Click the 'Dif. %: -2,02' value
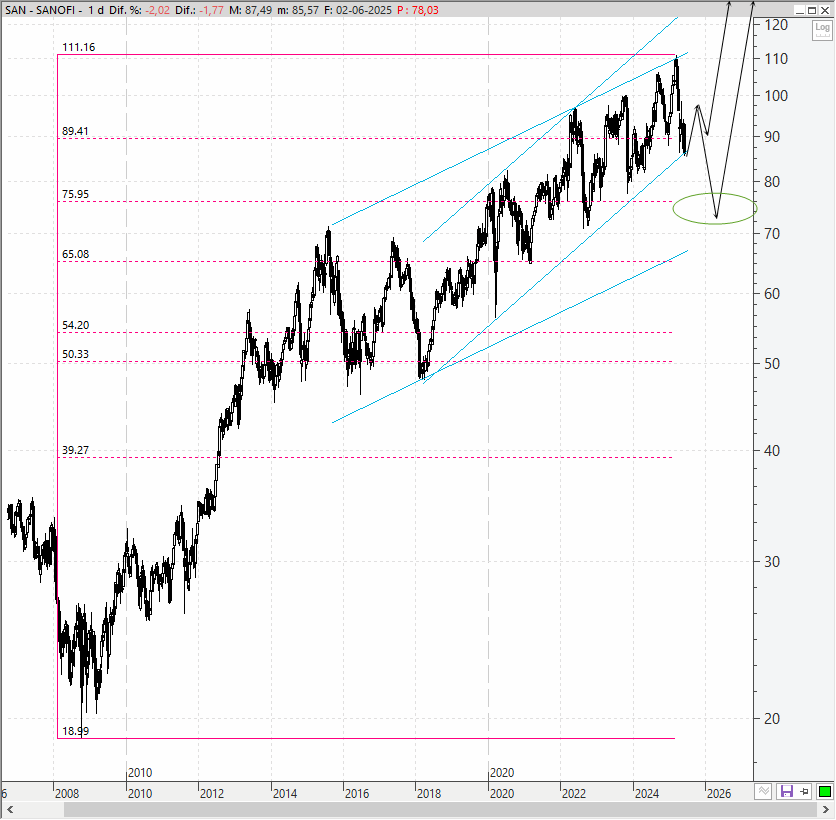Screen dimensions: 836x820 click(x=140, y=10)
